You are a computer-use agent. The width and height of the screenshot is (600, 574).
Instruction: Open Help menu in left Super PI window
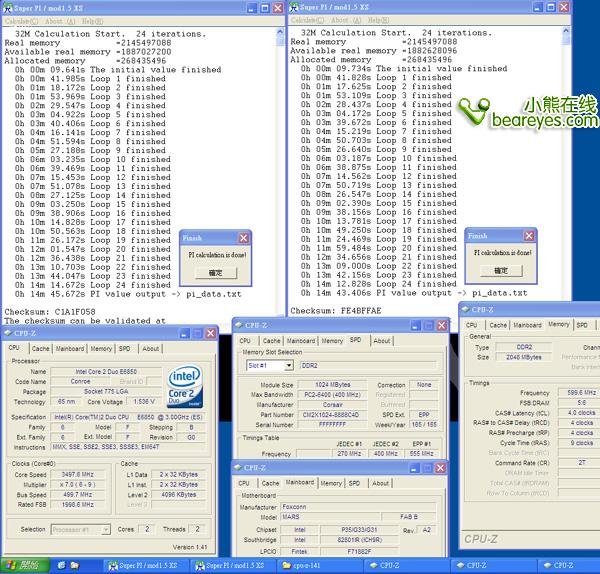tap(92, 21)
